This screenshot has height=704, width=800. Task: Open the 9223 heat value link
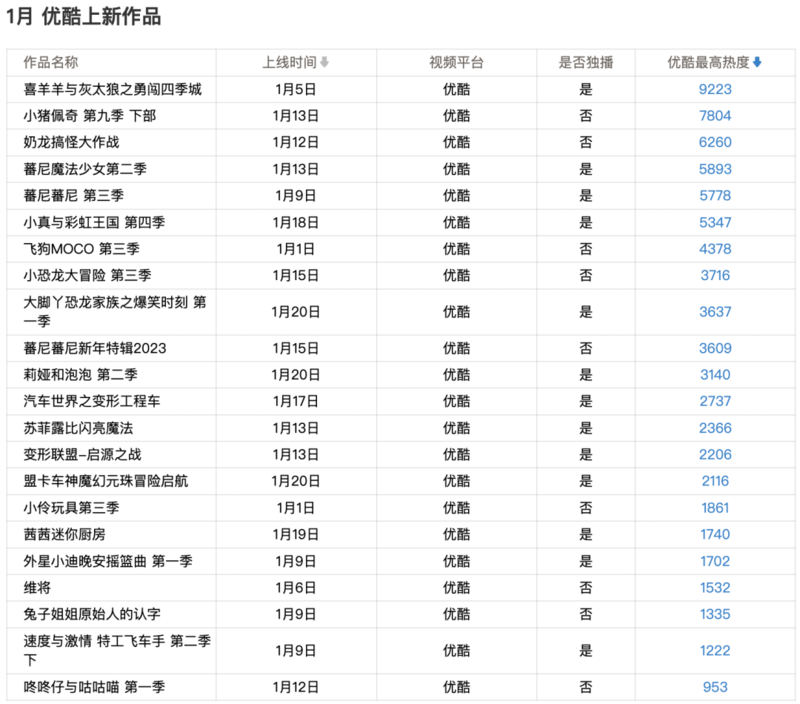715,89
